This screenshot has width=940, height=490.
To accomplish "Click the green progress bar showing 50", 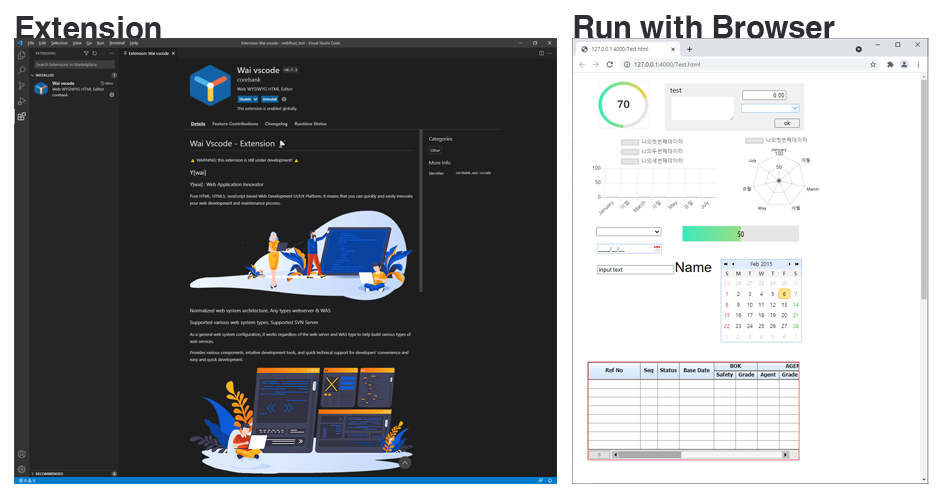I will pyautogui.click(x=740, y=233).
